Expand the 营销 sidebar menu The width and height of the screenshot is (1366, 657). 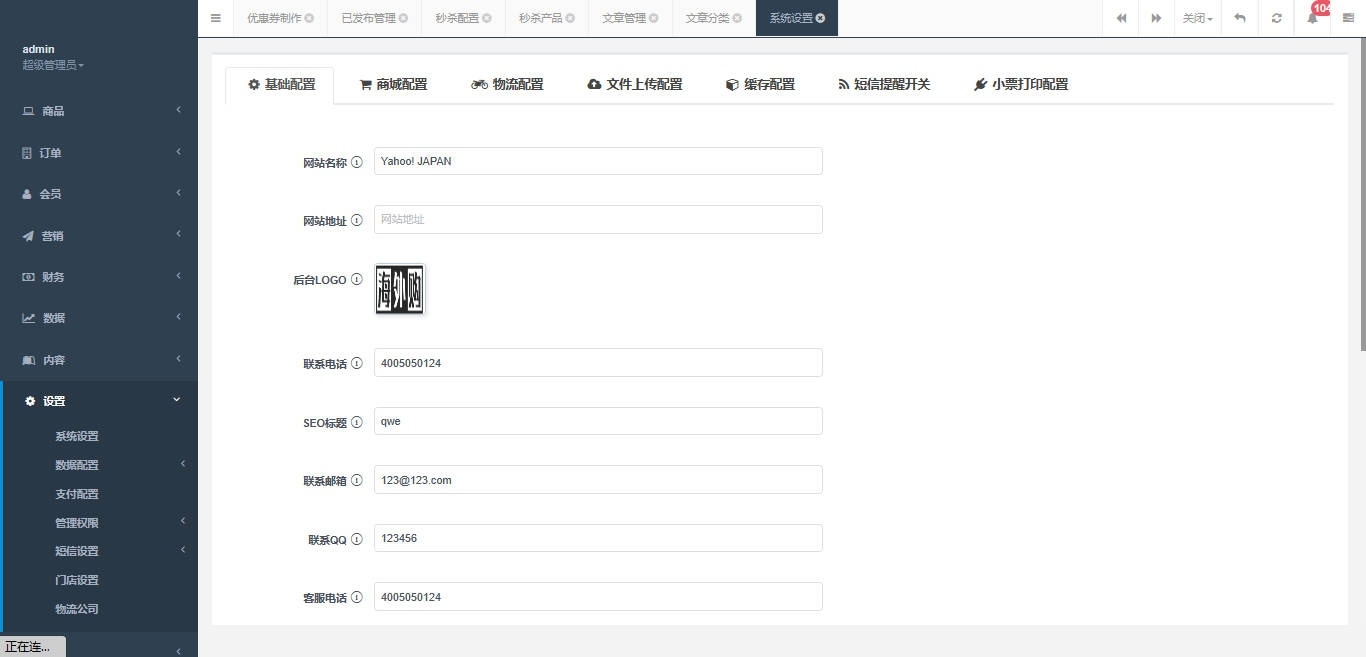coord(99,236)
